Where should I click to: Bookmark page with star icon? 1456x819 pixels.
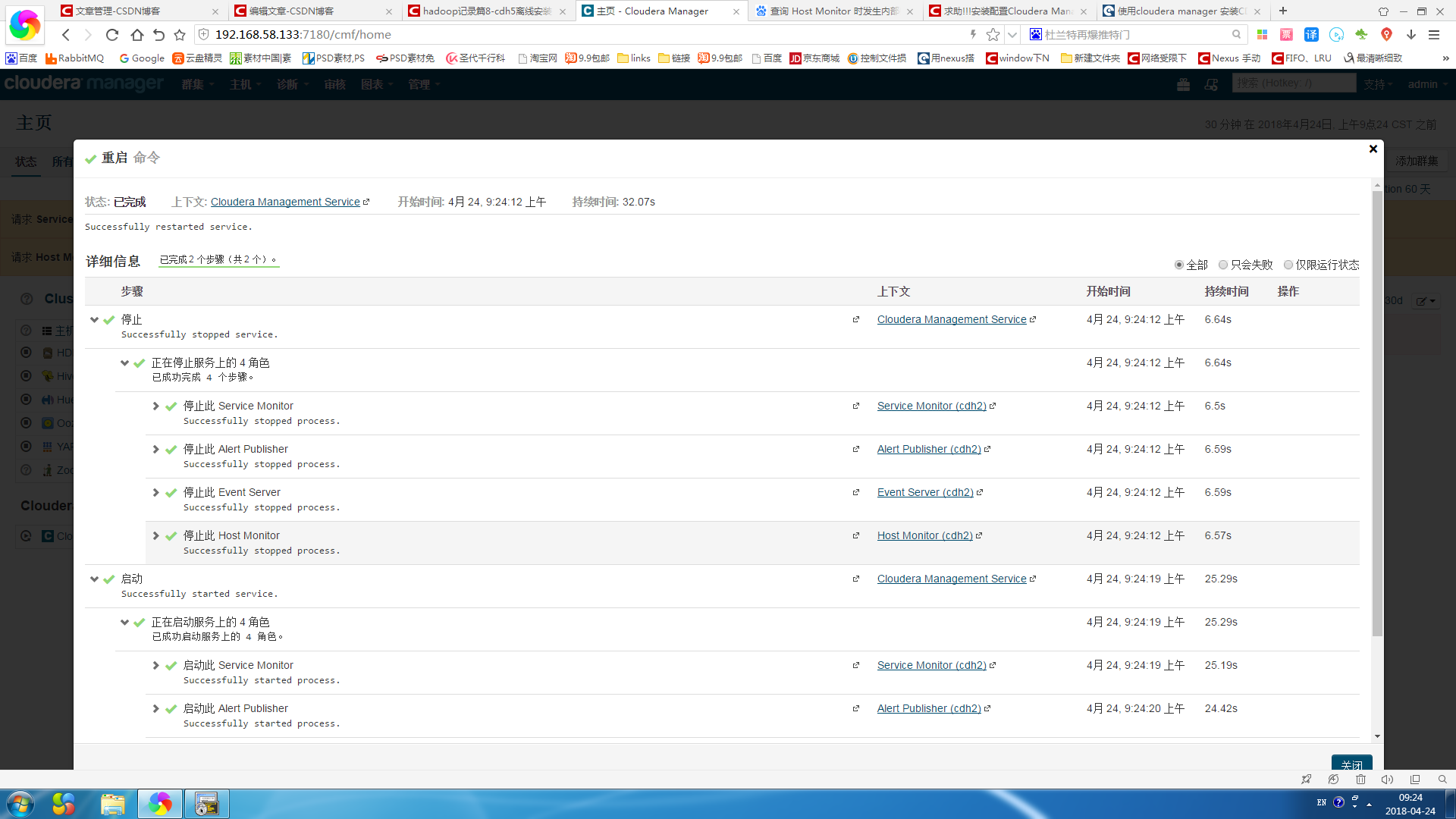pyautogui.click(x=993, y=35)
